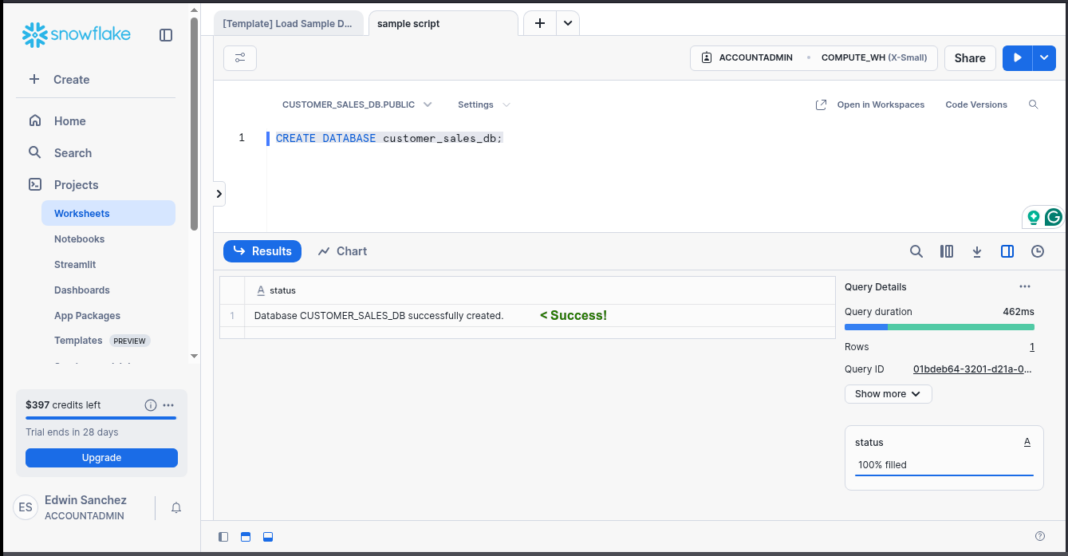Viewport: 1068px width, 556px height.
Task: Toggle editor panel layout icon
Action: 245,537
